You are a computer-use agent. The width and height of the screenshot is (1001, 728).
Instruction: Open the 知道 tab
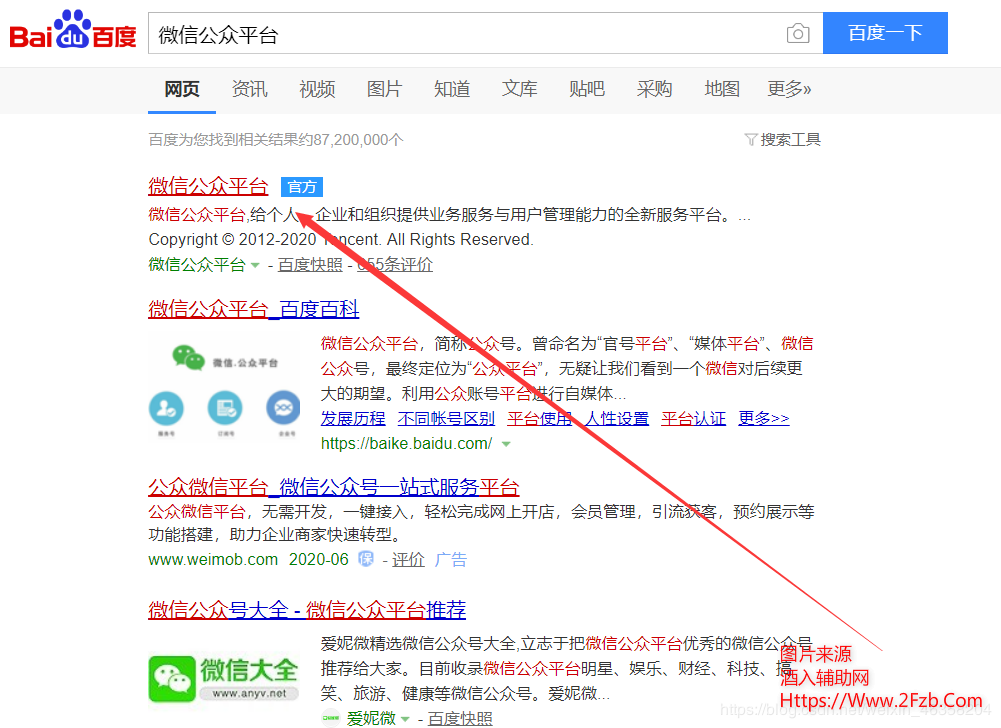pos(452,89)
